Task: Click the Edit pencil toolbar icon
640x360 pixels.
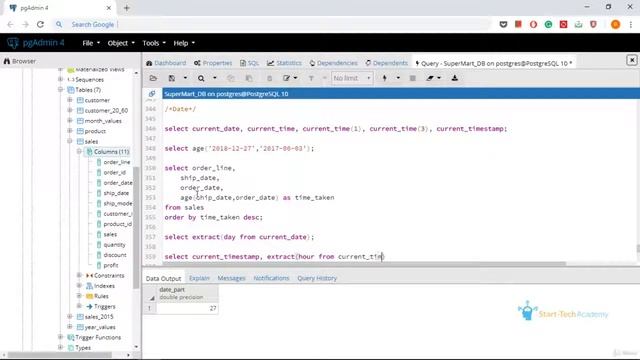Action: pyautogui.click(x=287, y=78)
